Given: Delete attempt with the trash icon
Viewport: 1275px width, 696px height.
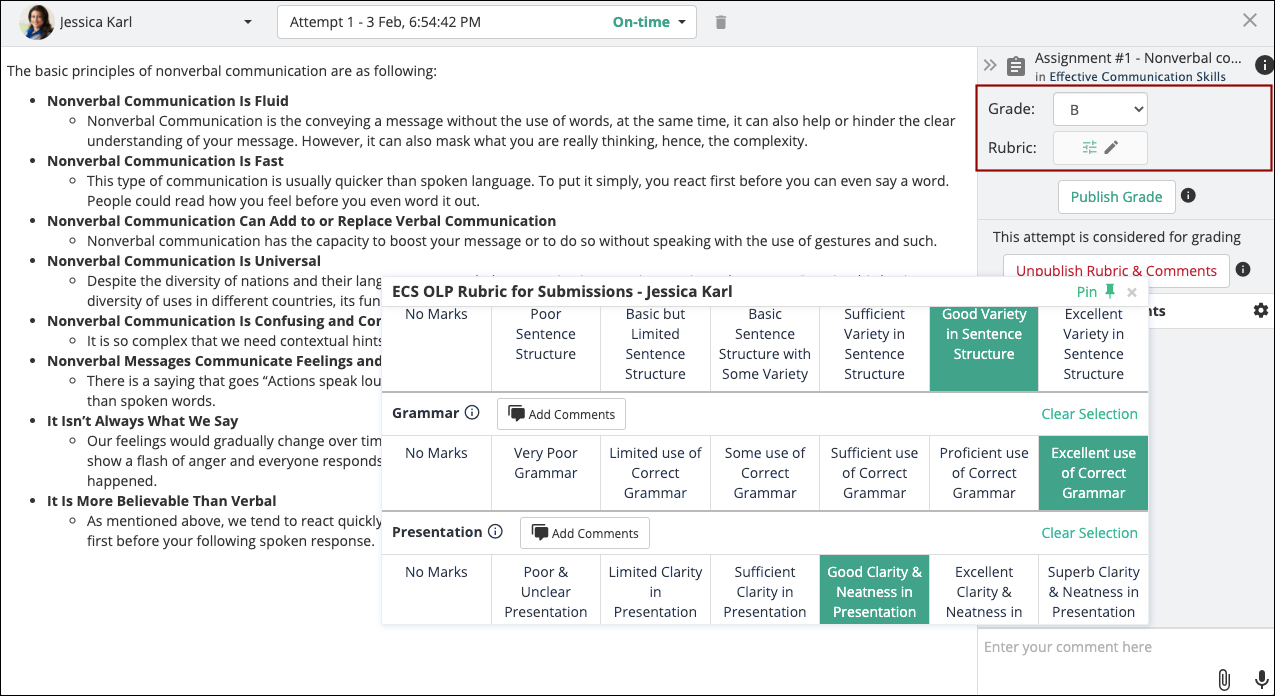Looking at the screenshot, I should tap(721, 22).
